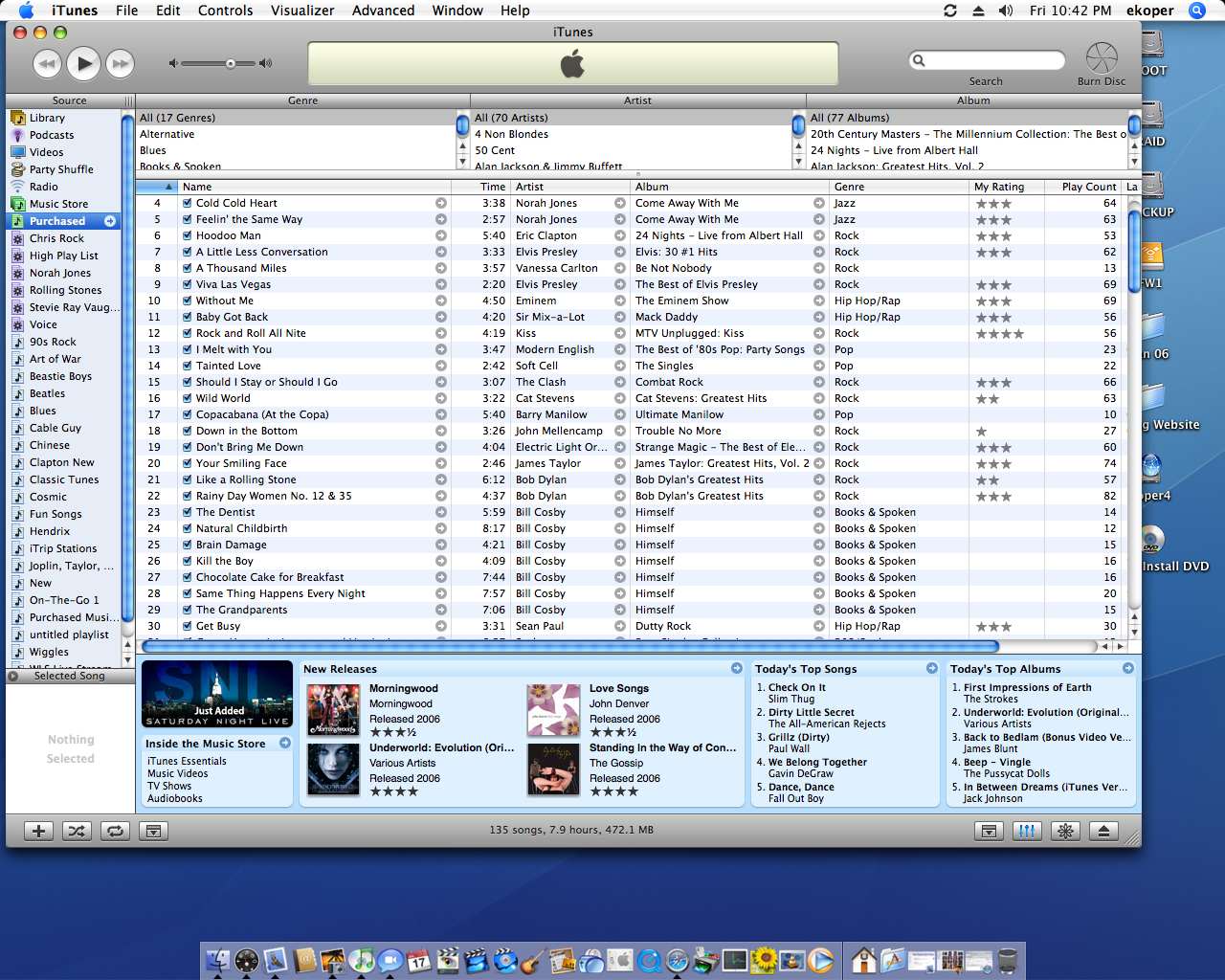This screenshot has height=980, width=1225.
Task: Open the Edit menu
Action: point(168,11)
